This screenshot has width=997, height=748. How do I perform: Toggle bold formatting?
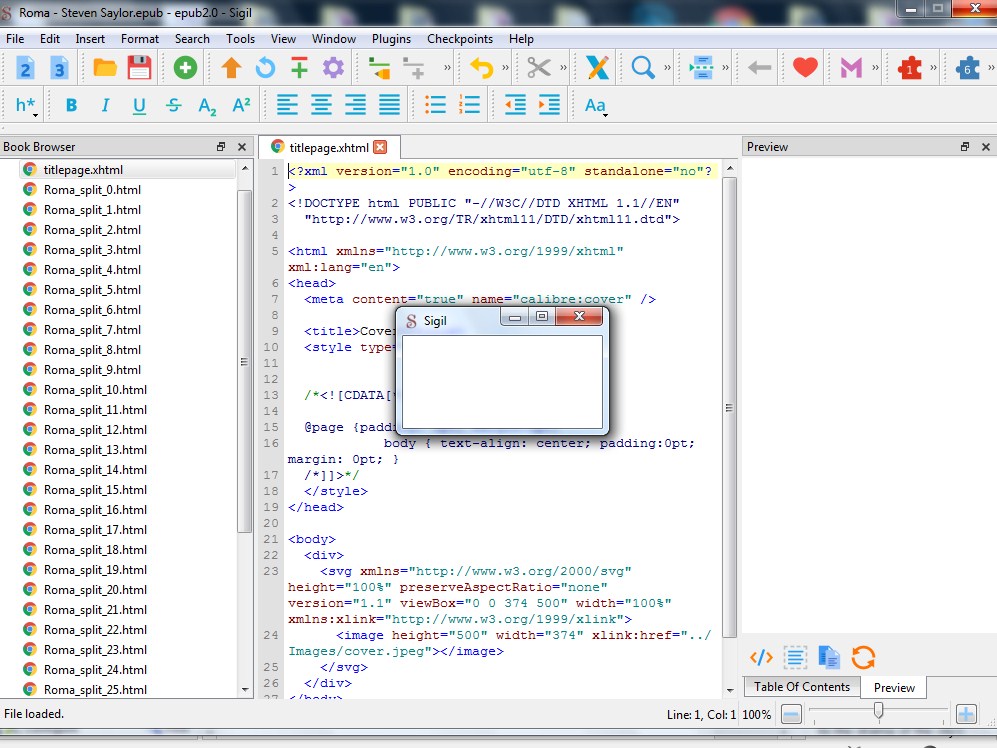pos(71,105)
